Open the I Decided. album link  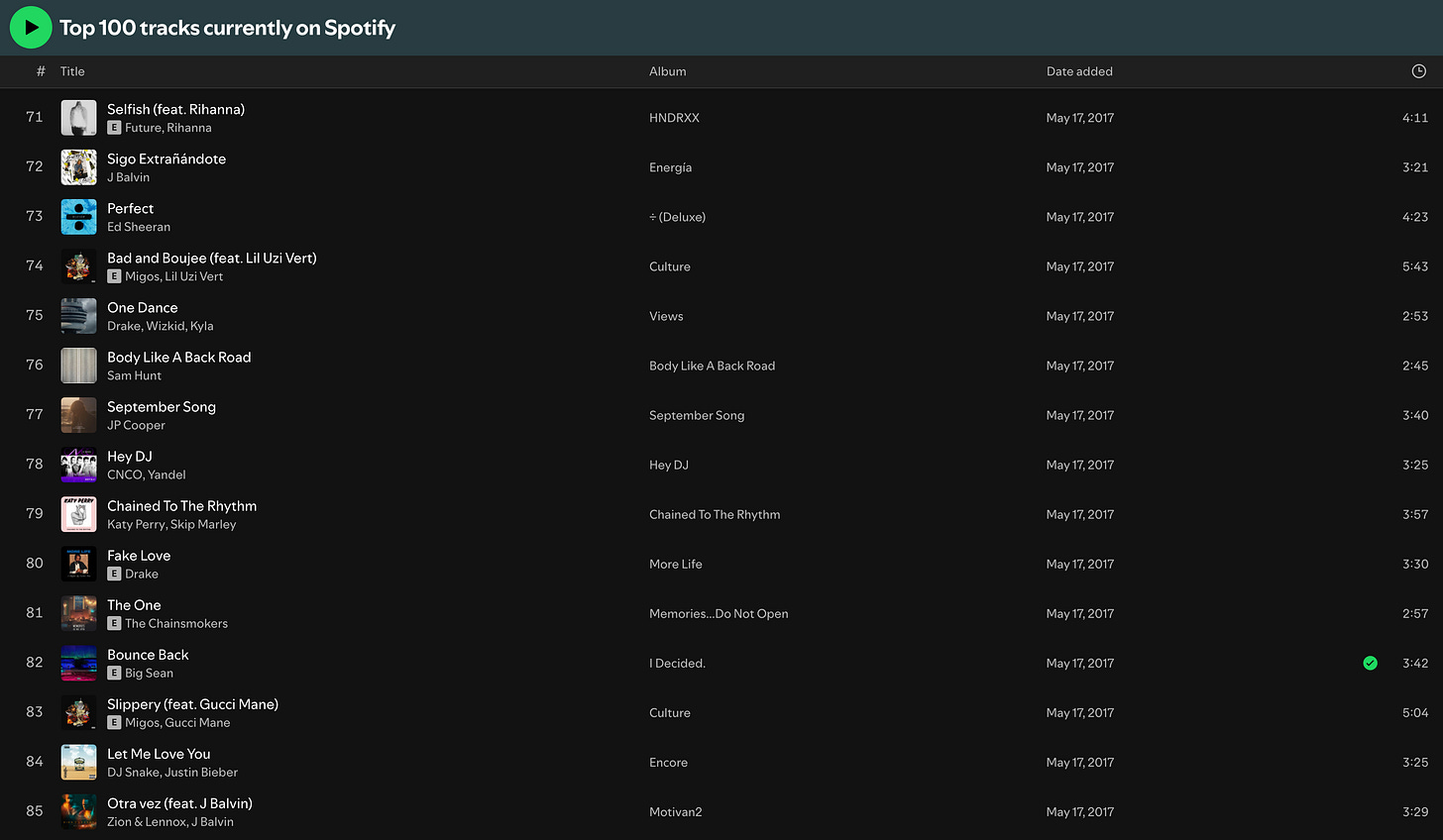click(677, 663)
